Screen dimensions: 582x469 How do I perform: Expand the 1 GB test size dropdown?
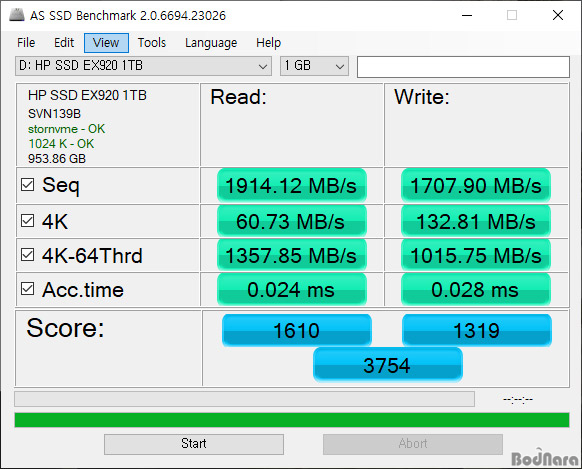314,66
